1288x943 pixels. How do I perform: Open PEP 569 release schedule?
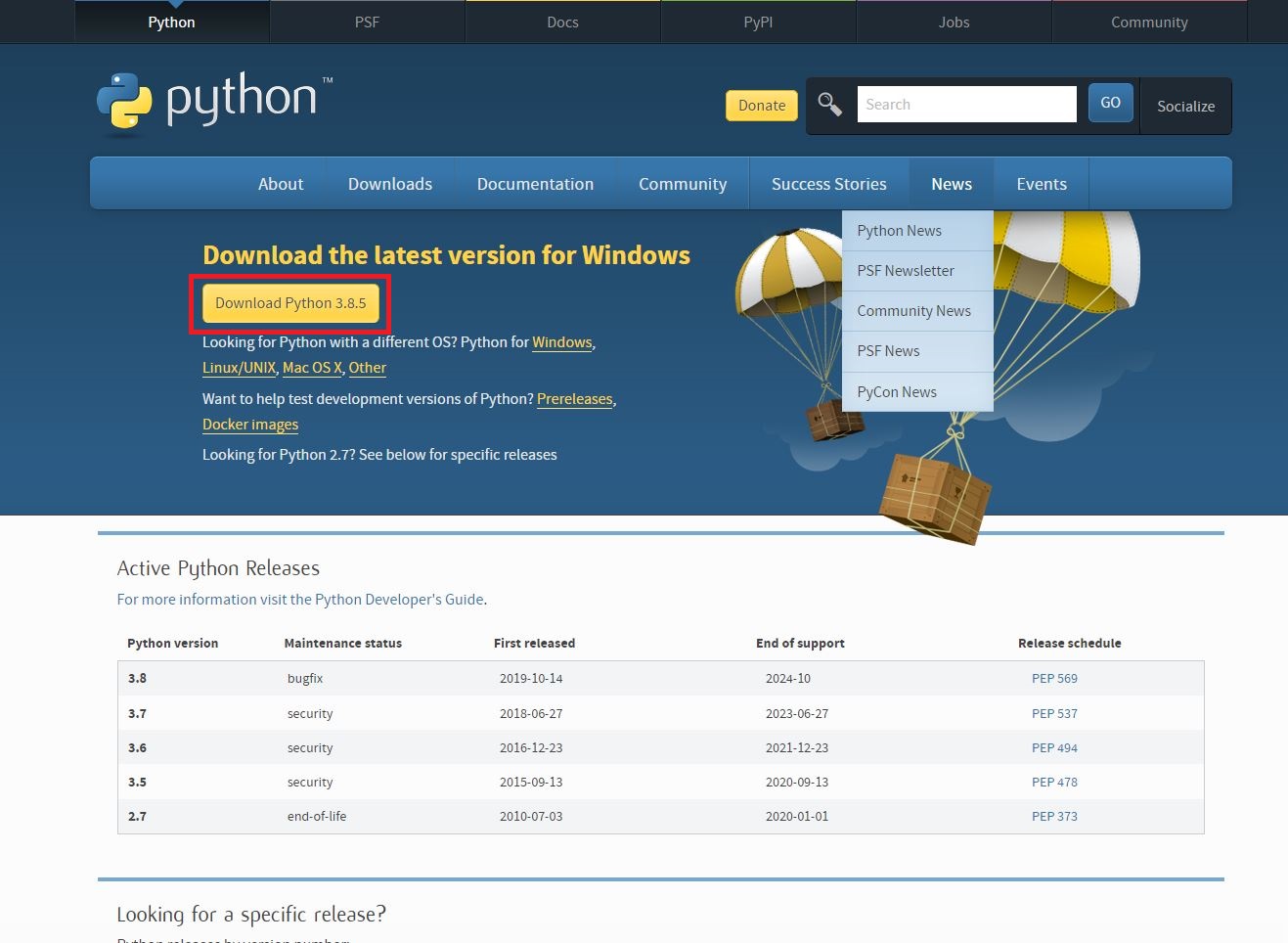pos(1054,678)
